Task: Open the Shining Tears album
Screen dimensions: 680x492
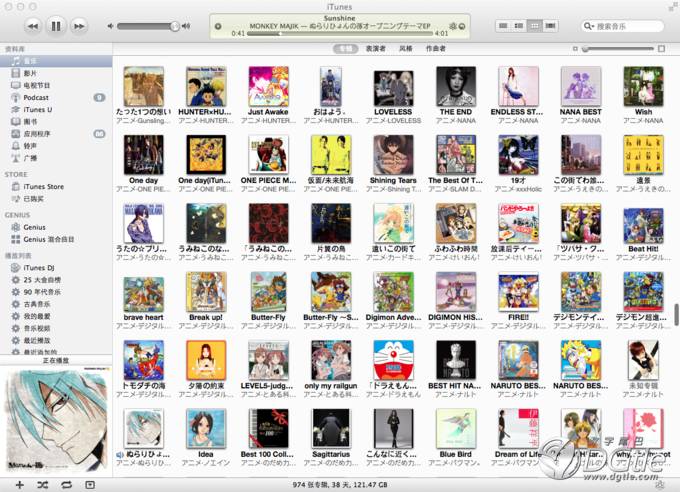Action: [x=393, y=155]
